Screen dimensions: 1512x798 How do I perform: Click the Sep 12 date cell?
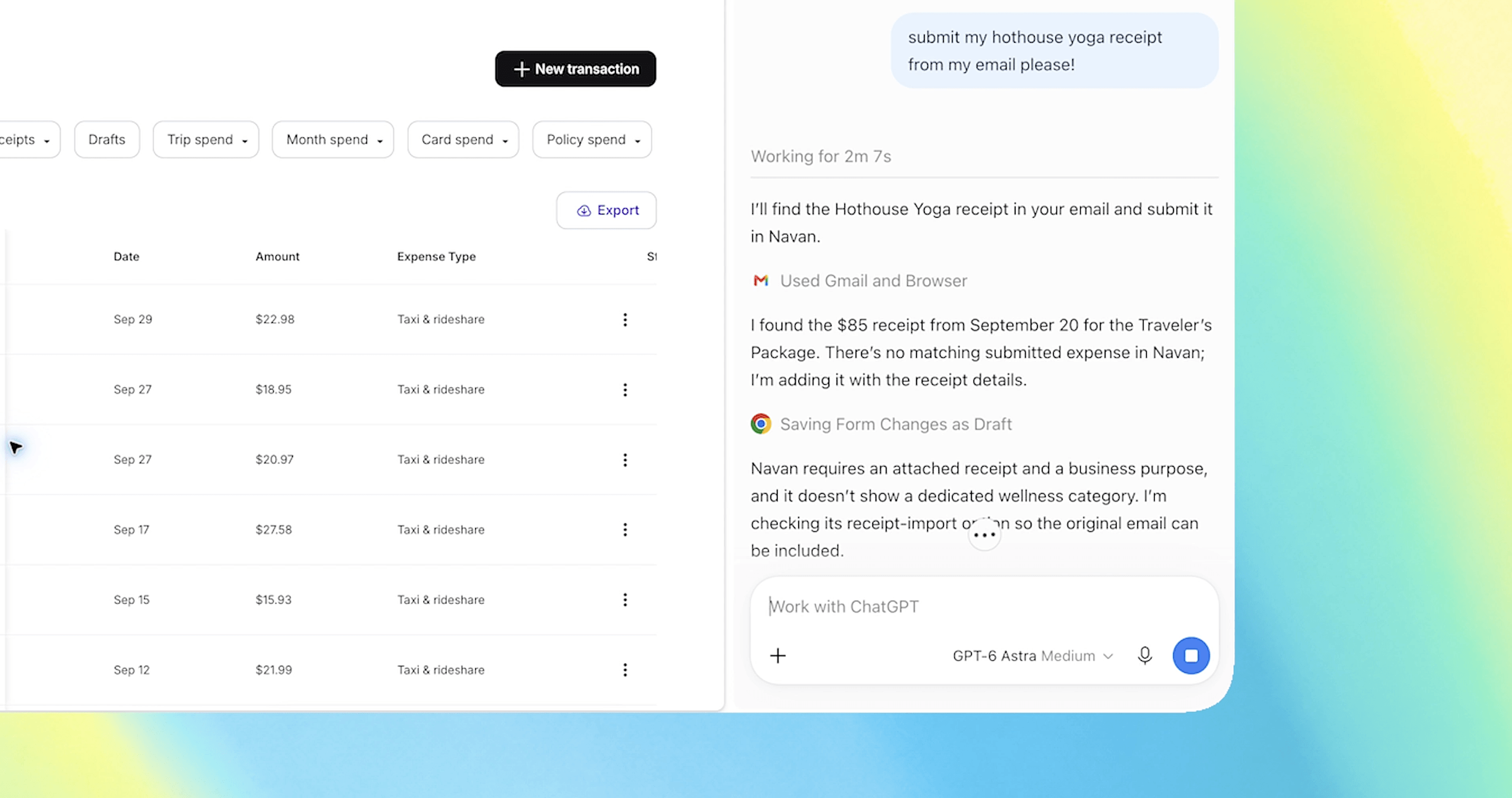(x=131, y=670)
